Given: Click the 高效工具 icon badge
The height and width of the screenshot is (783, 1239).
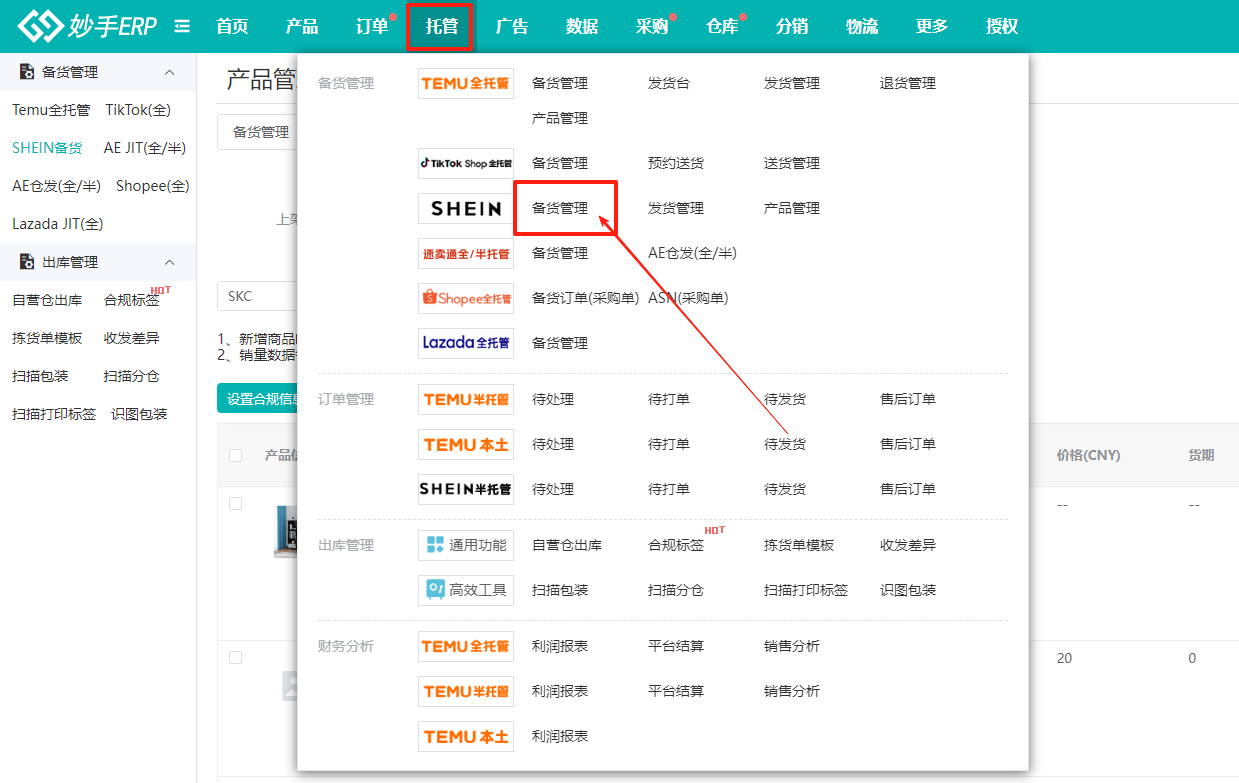Looking at the screenshot, I should click(x=466, y=590).
